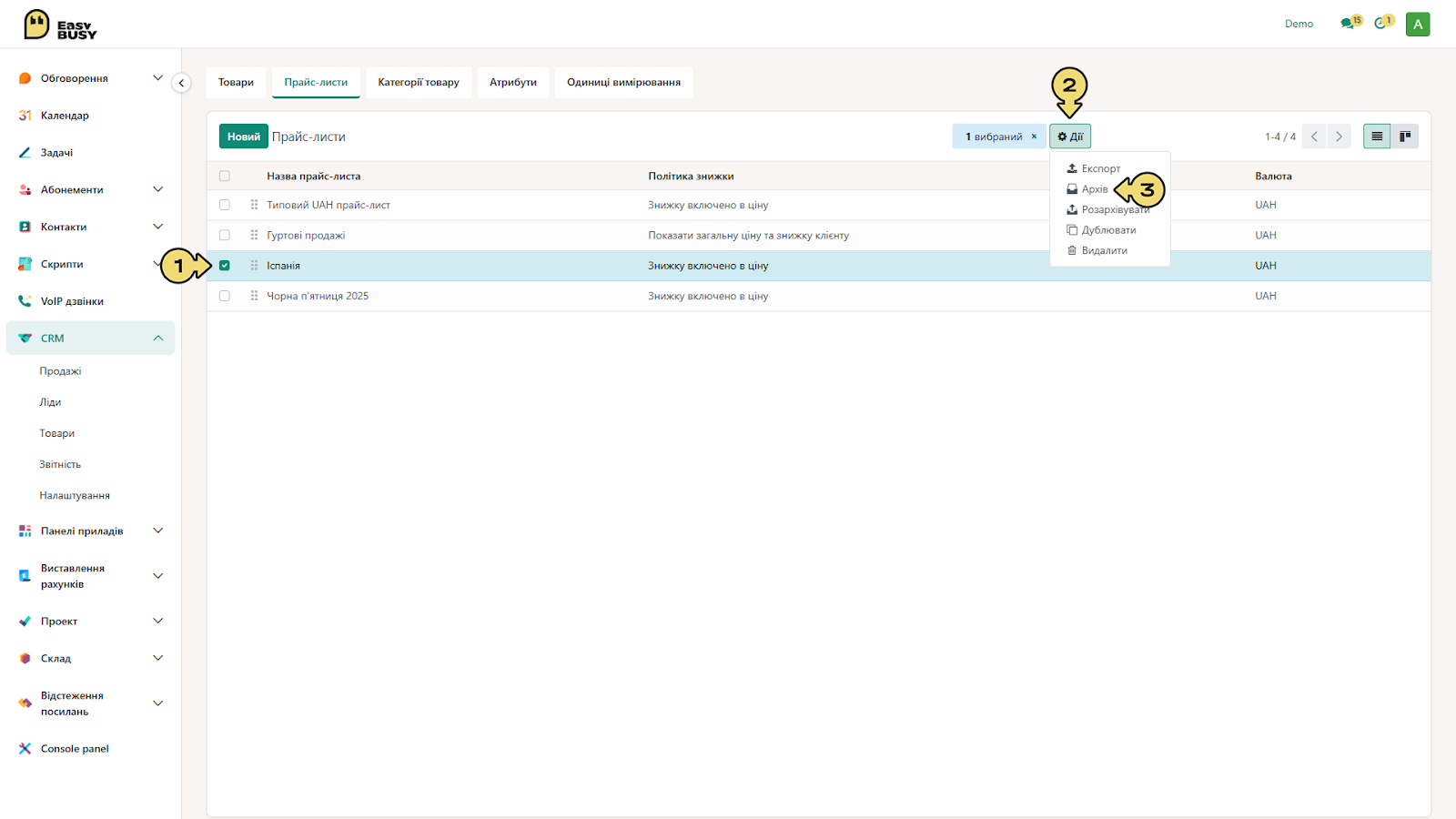Open the Одиниці вимірювання tab
The width and height of the screenshot is (1456, 819).
pyautogui.click(x=624, y=82)
